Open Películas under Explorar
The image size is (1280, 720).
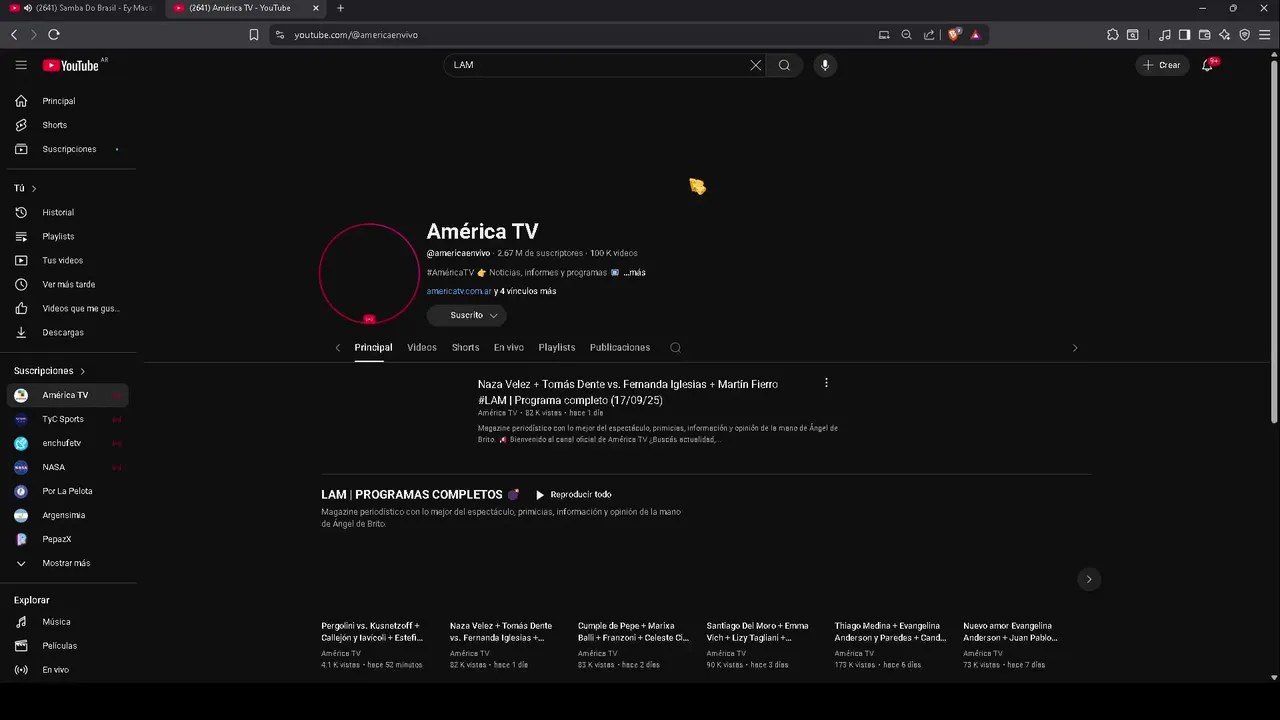(x=68, y=646)
